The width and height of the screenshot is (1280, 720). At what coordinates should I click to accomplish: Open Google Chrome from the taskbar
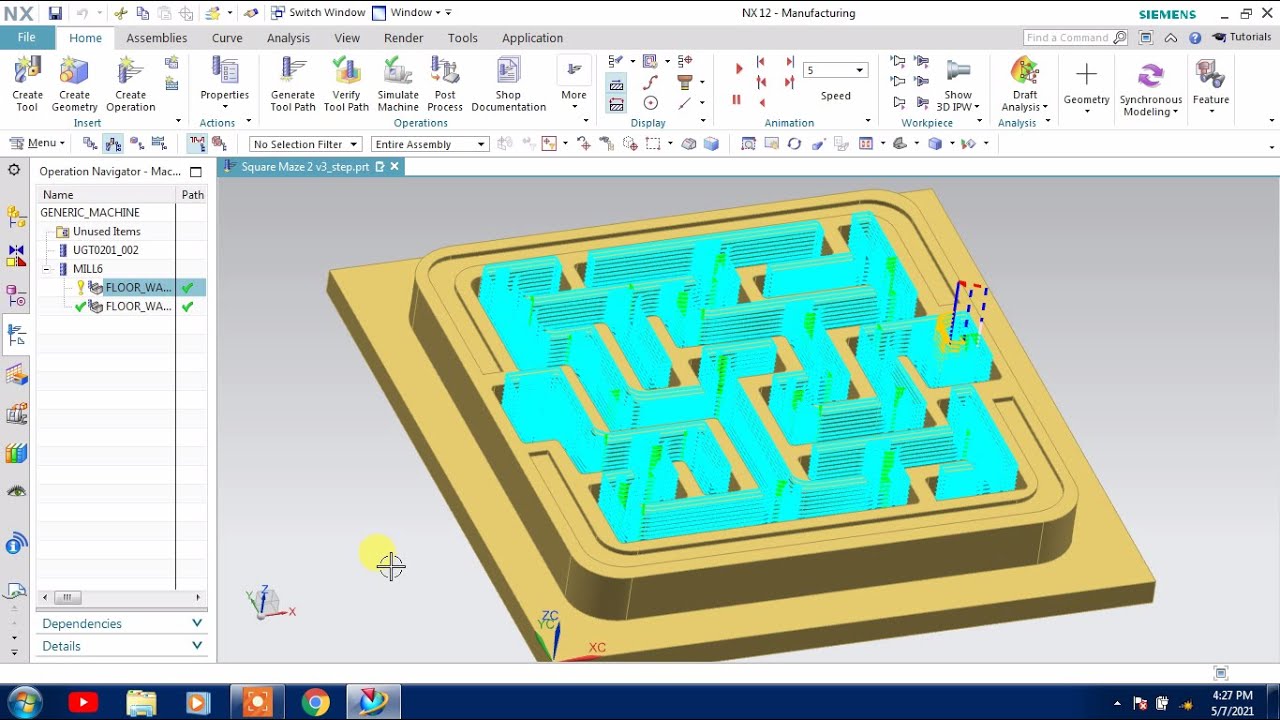click(x=315, y=703)
